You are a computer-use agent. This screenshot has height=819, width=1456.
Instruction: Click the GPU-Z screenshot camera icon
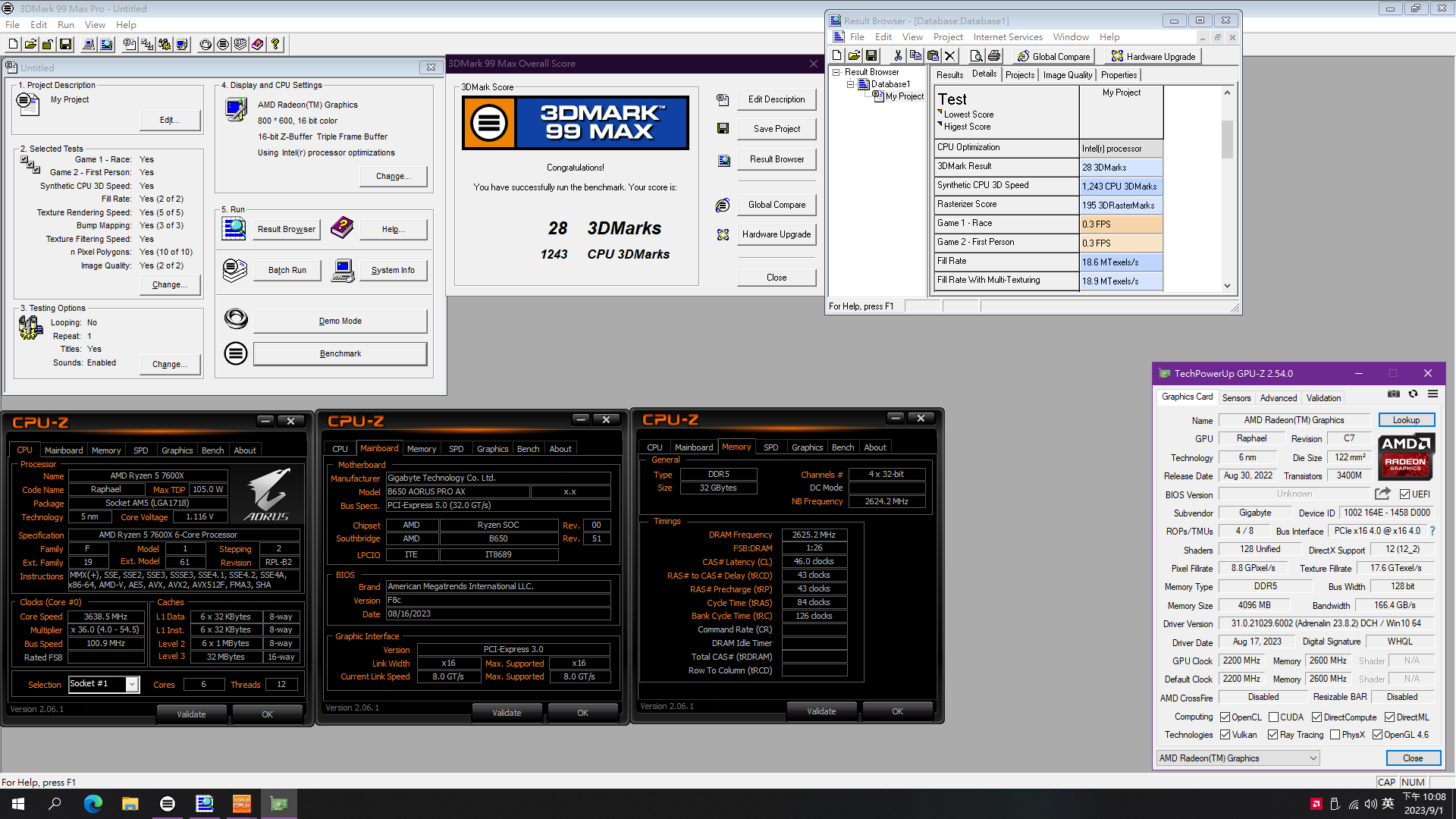click(1394, 394)
